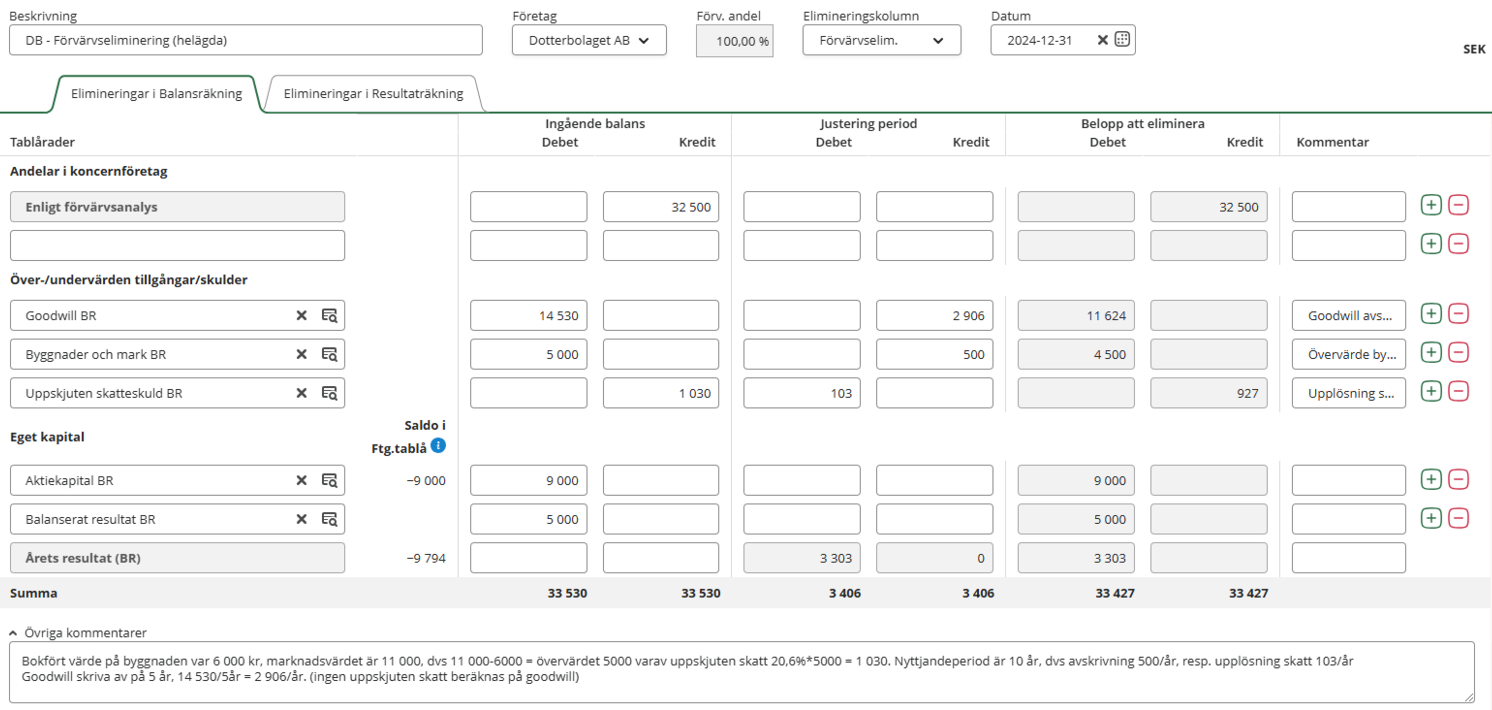1492x710 pixels.
Task: Switch to Elimineringar i Resultaträkning tab
Action: click(373, 94)
